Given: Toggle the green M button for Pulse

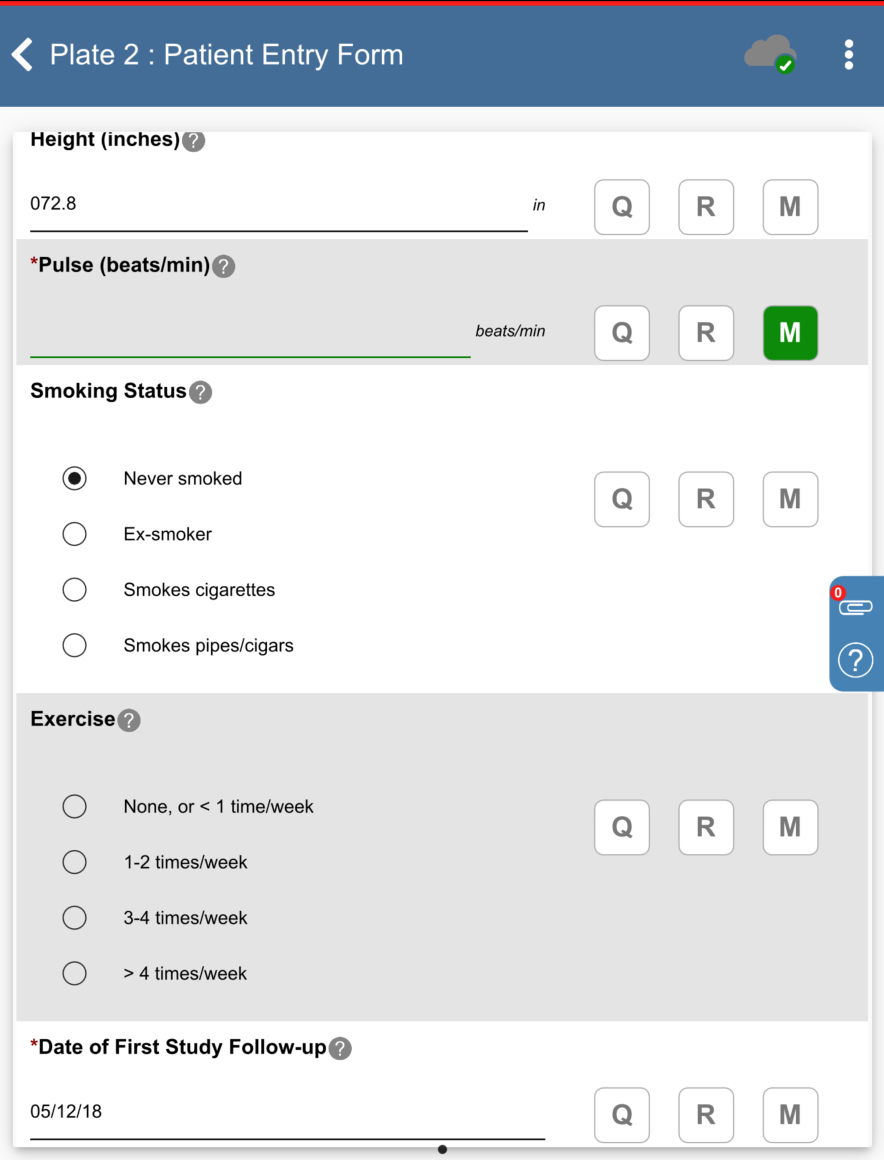Looking at the screenshot, I should pyautogui.click(x=790, y=333).
